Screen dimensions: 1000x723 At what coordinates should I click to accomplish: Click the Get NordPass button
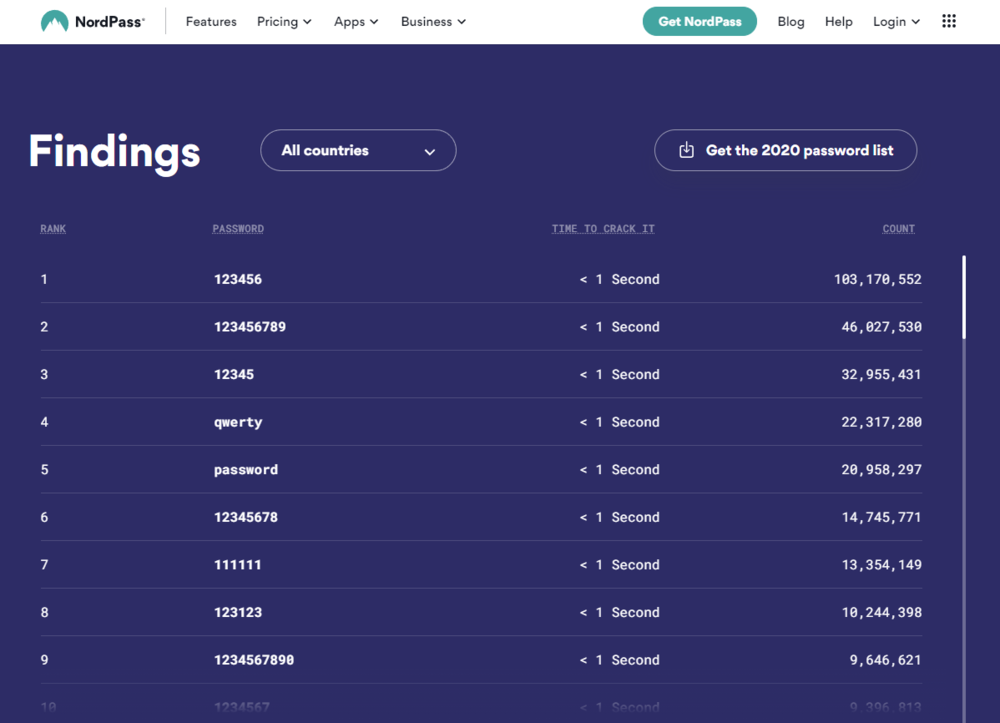pos(700,21)
